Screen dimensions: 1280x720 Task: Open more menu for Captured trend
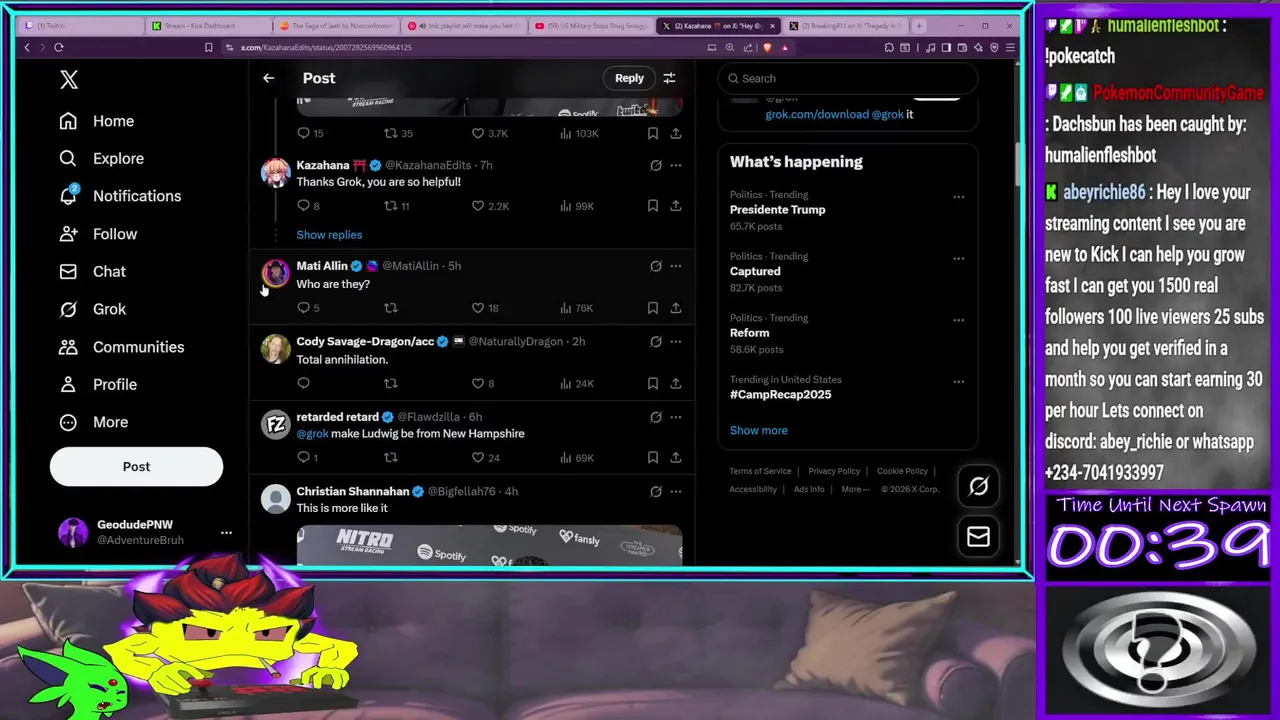[x=958, y=258]
